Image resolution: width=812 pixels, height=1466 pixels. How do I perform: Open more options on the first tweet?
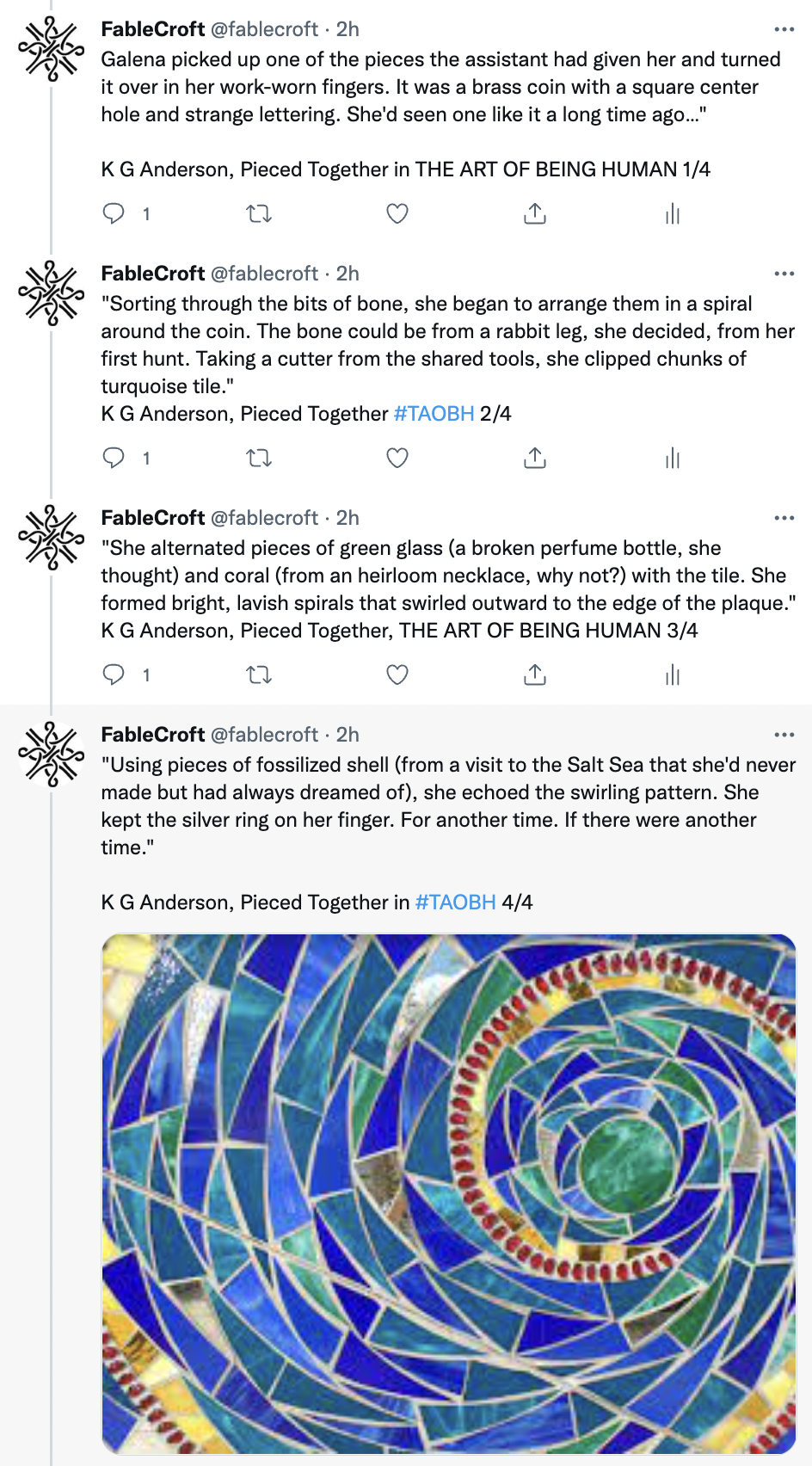[x=784, y=29]
